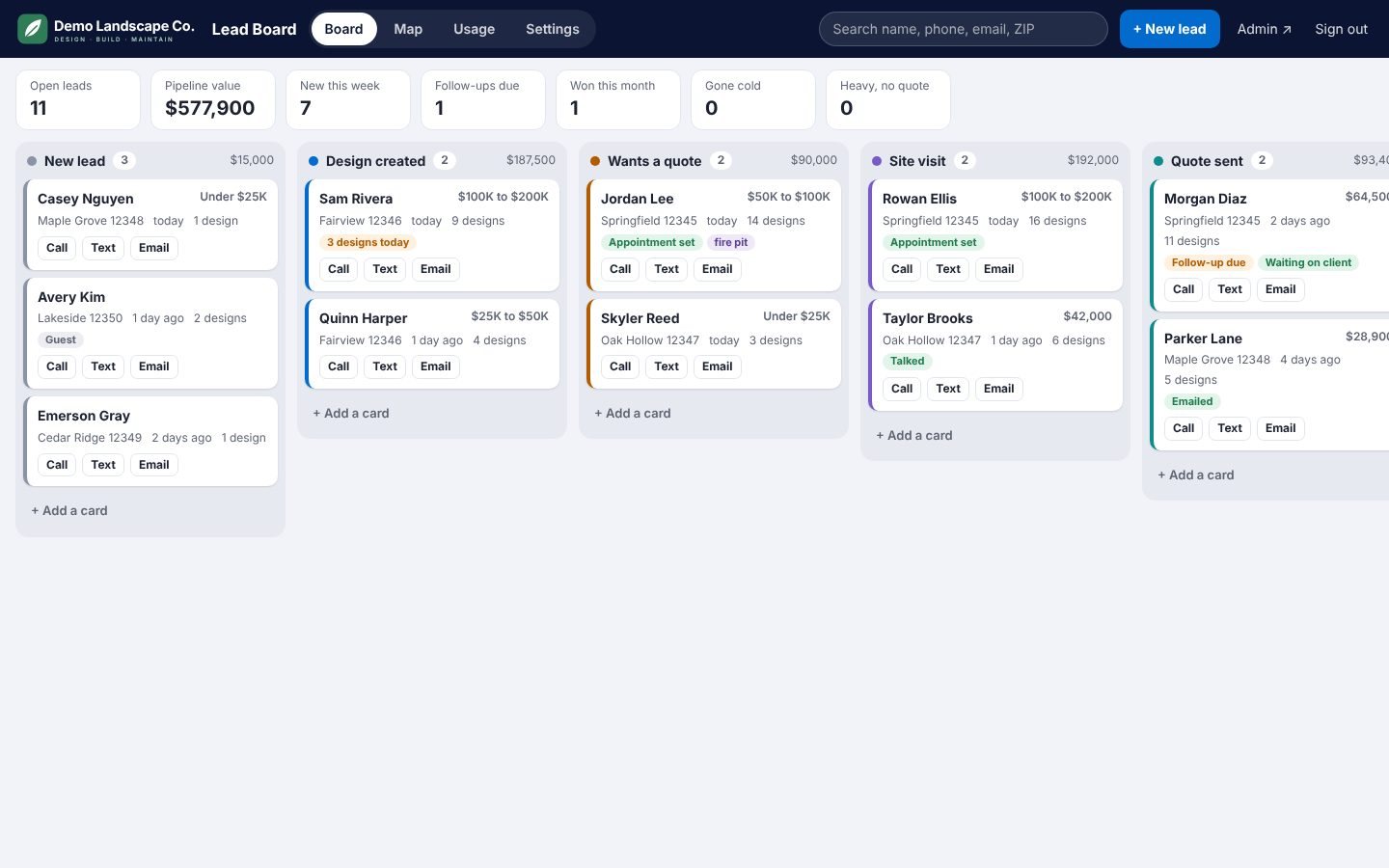Switch to the Map tab

click(x=408, y=29)
